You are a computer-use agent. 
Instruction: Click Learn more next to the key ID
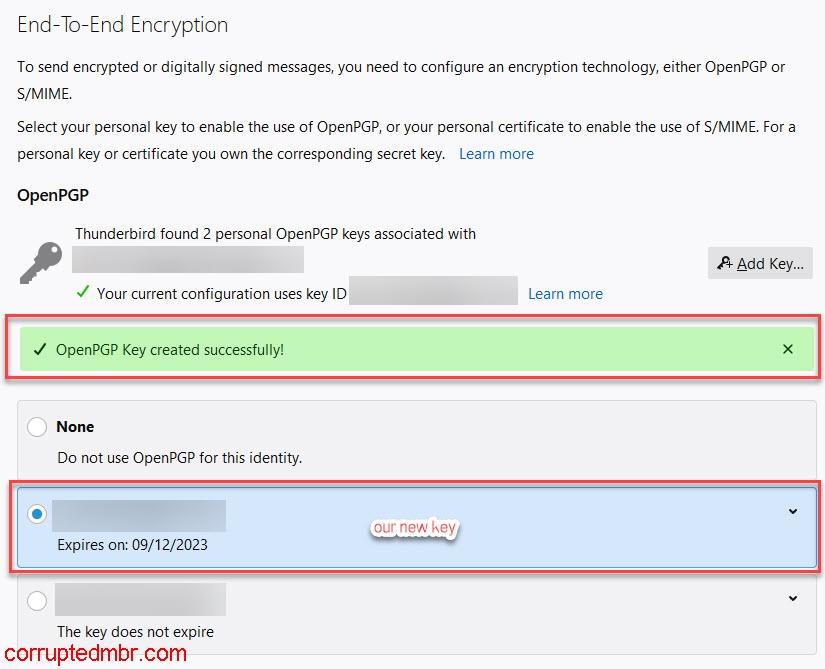(565, 293)
